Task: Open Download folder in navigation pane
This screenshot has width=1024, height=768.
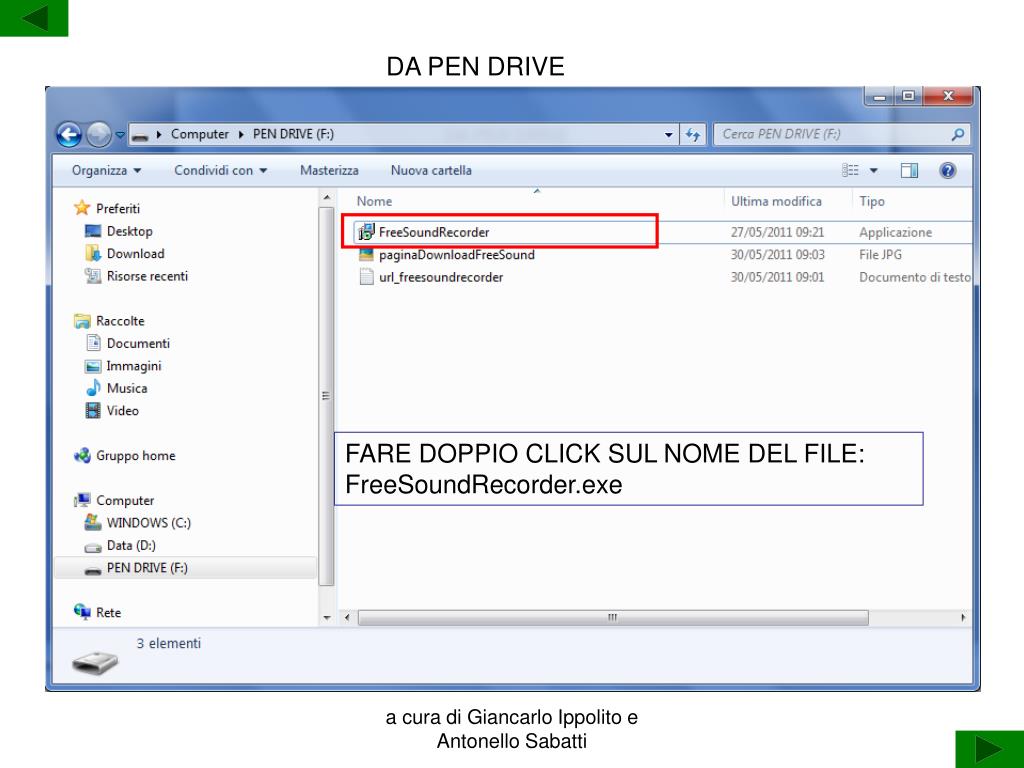Action: click(135, 253)
